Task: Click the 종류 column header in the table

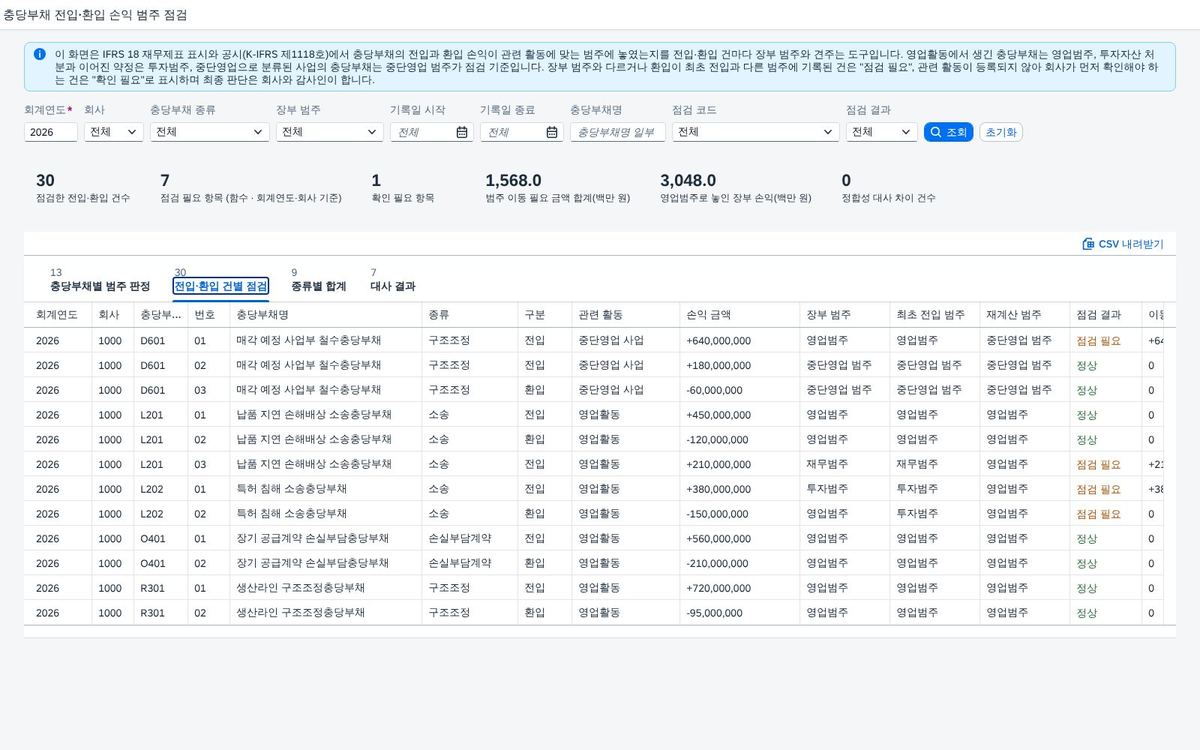Action: [470, 315]
